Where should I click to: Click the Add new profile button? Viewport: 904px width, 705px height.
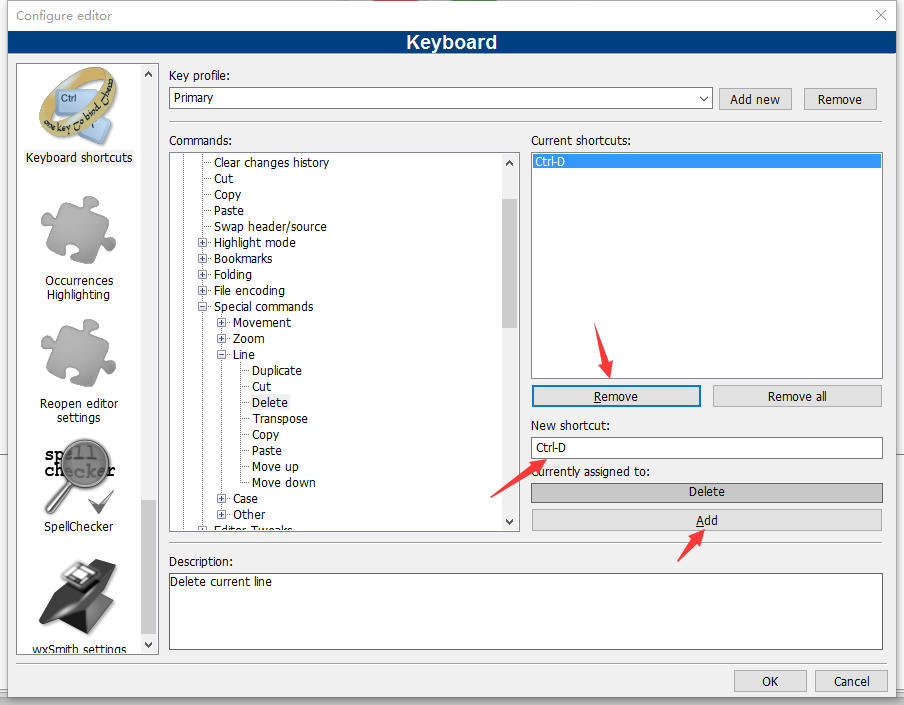pyautogui.click(x=755, y=99)
